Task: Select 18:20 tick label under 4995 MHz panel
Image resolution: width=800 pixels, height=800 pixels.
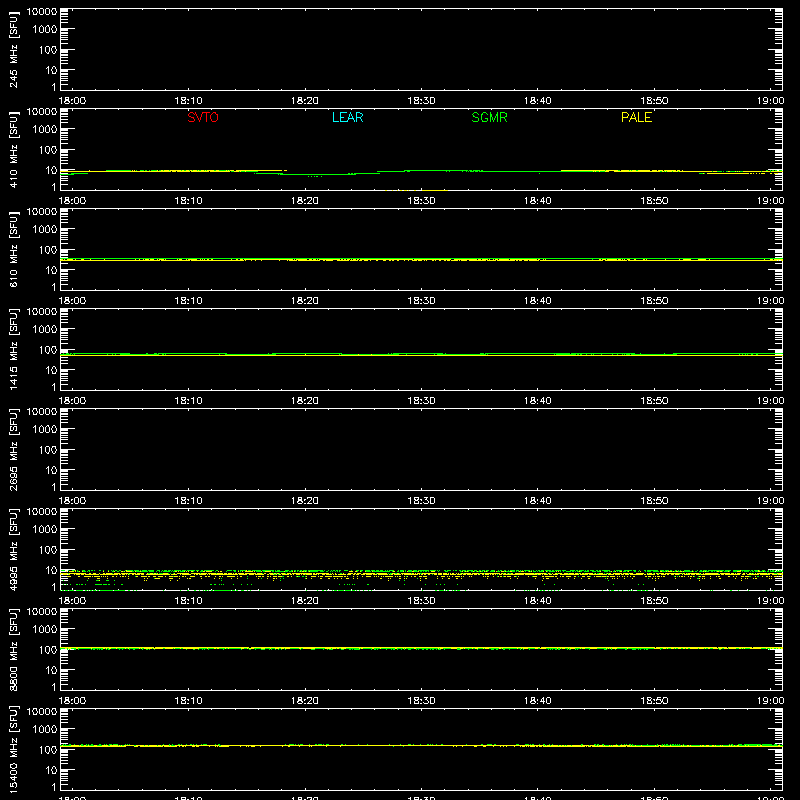Action: [x=305, y=601]
